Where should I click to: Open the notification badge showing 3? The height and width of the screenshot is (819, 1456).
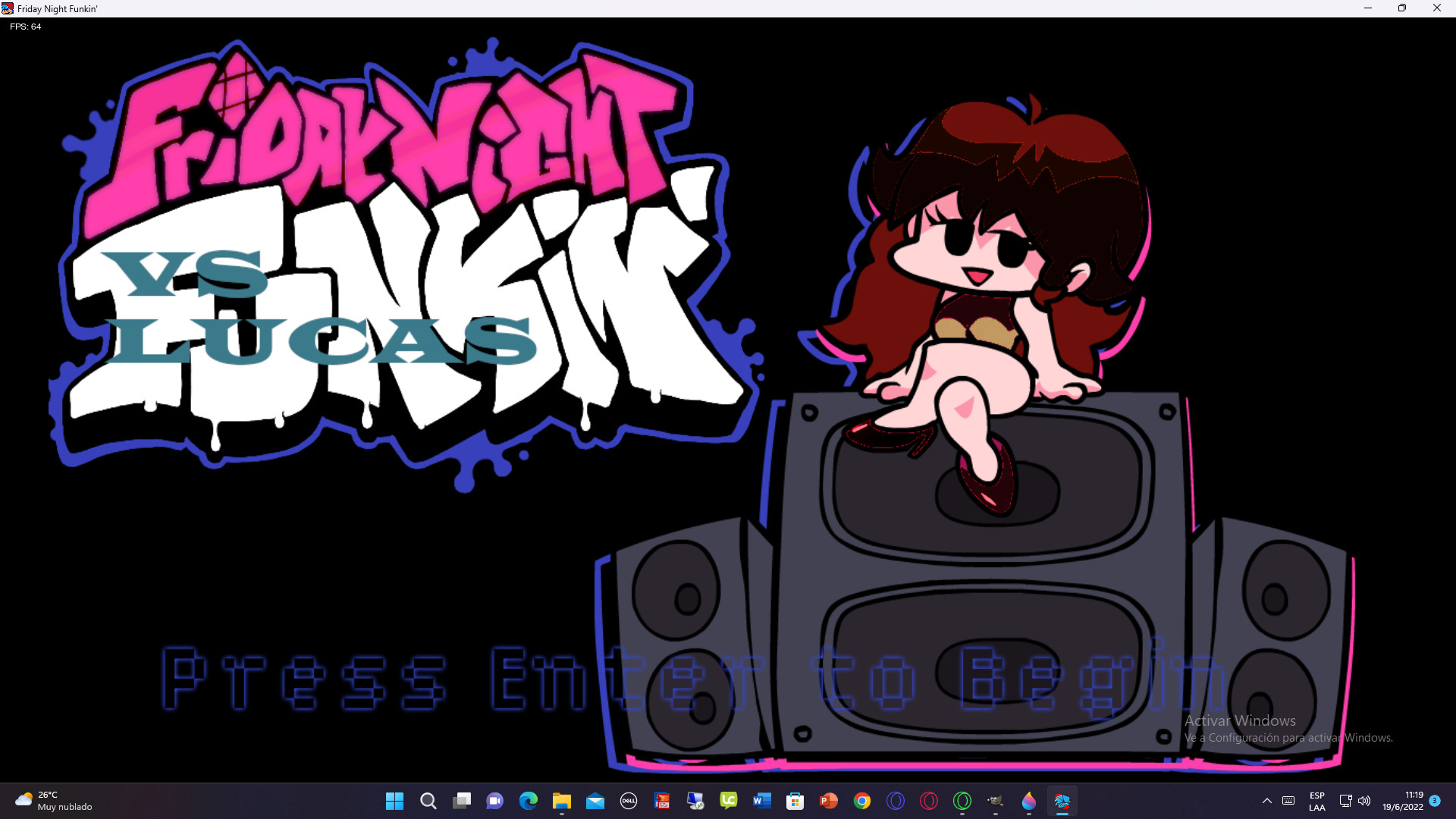pyautogui.click(x=1435, y=801)
